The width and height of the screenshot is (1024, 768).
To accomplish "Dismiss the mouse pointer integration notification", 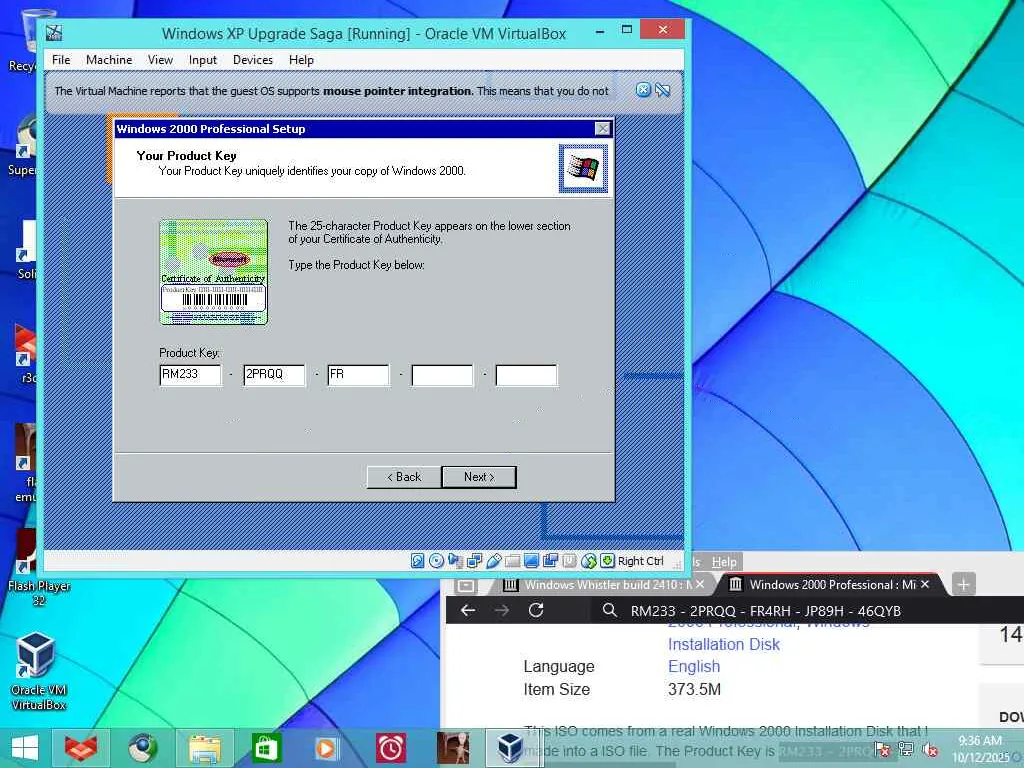I will tap(643, 90).
